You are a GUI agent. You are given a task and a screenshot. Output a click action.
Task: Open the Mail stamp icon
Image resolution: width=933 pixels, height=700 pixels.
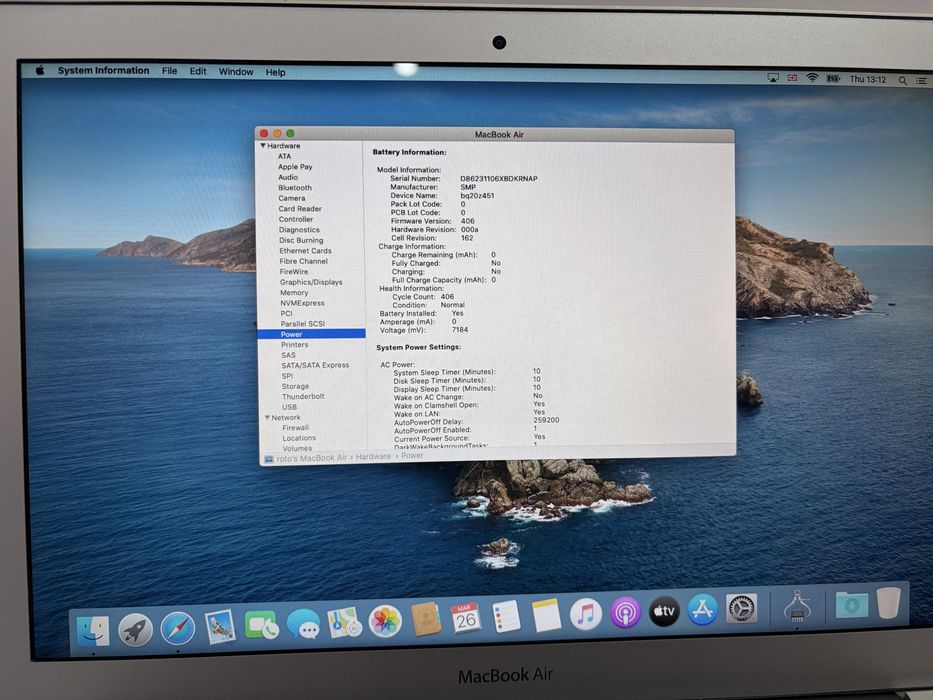click(220, 627)
